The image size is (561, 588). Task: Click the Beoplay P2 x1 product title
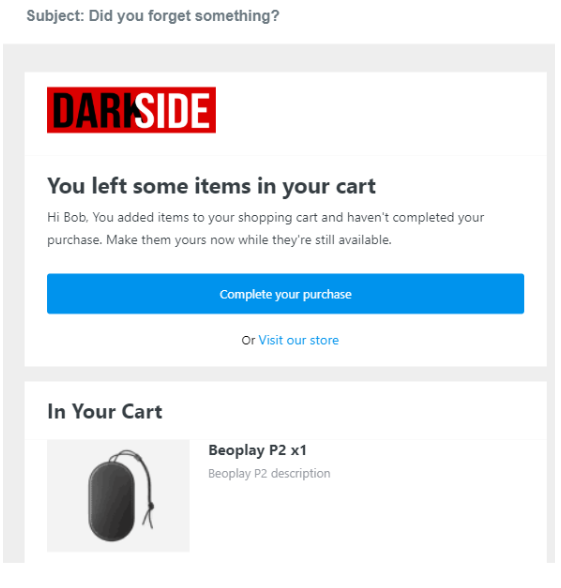[258, 450]
